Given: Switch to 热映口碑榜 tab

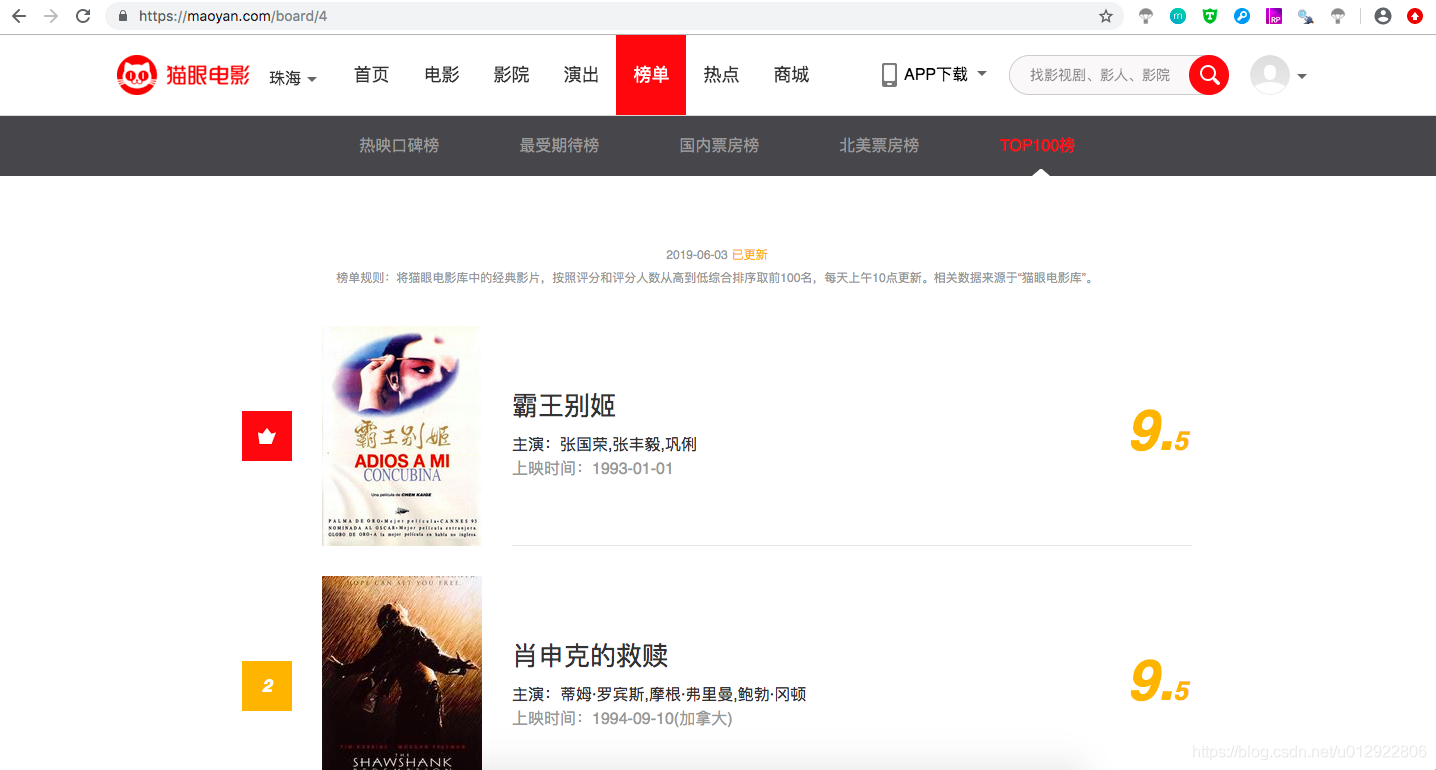Looking at the screenshot, I should tap(399, 145).
